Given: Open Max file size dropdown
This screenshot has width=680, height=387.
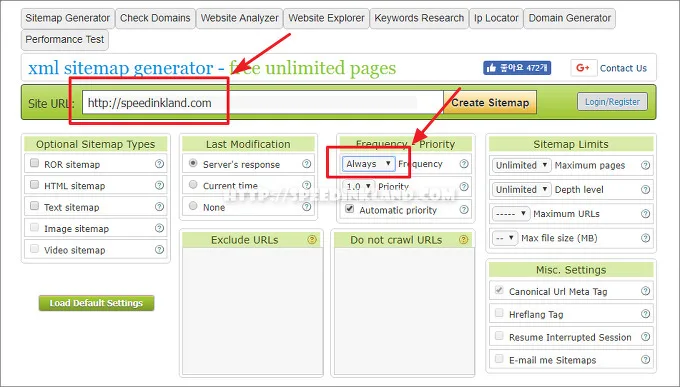Looking at the screenshot, I should pyautogui.click(x=505, y=238).
